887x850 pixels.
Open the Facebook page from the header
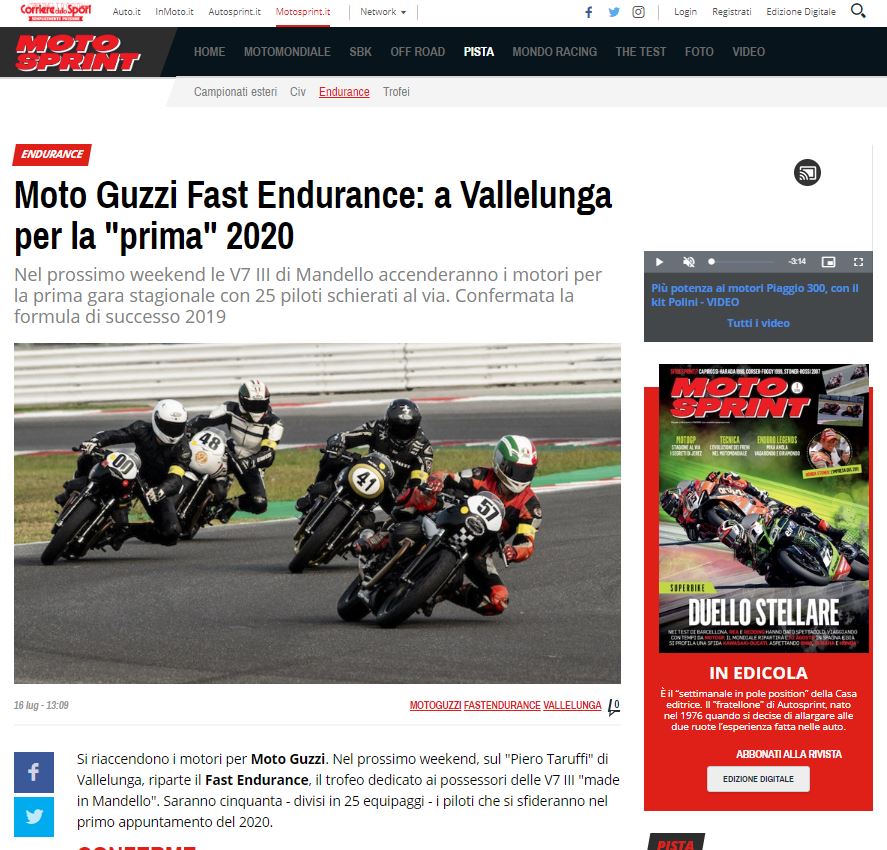point(589,12)
